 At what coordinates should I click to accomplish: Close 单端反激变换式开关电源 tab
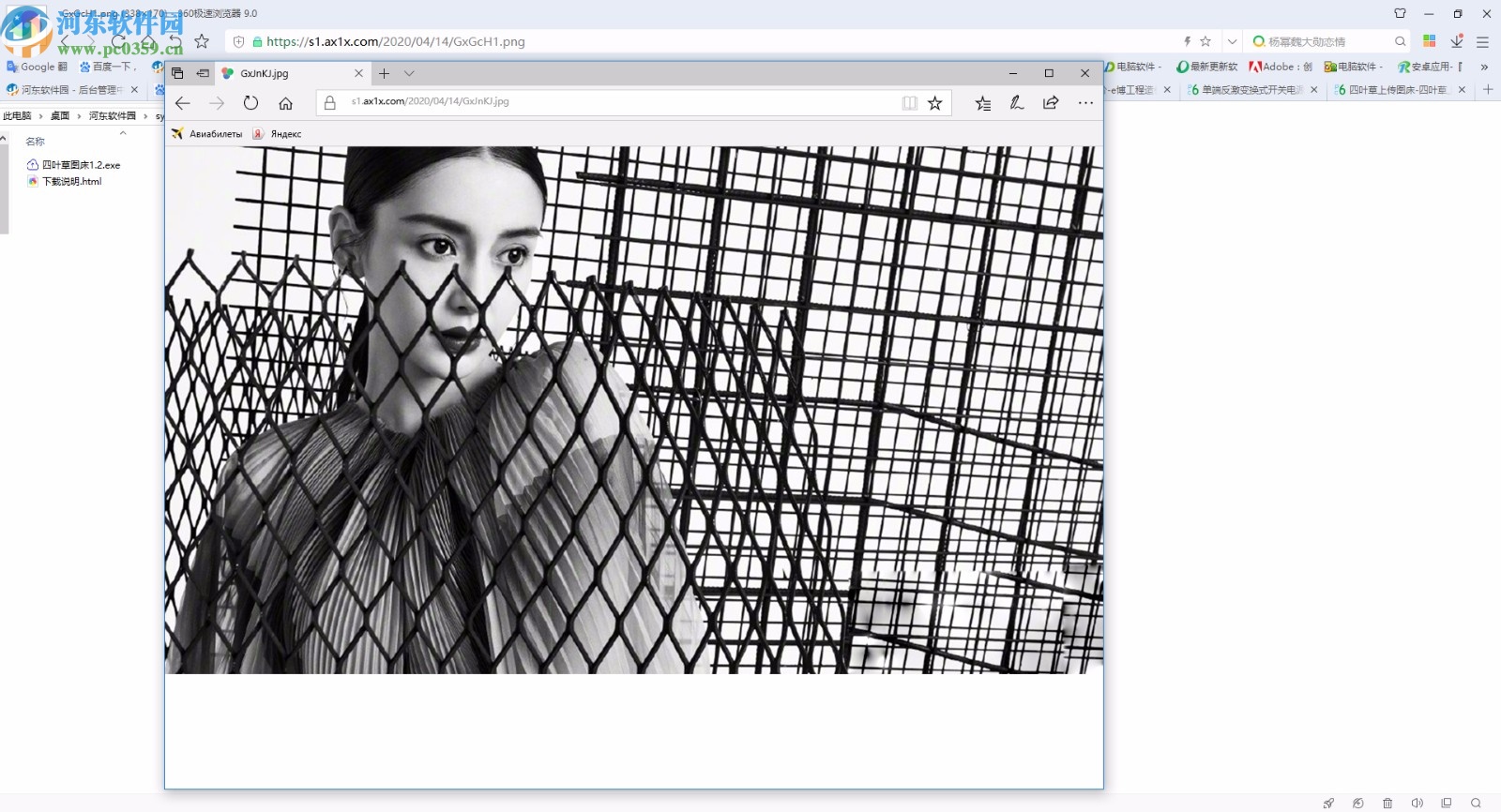point(1313,90)
